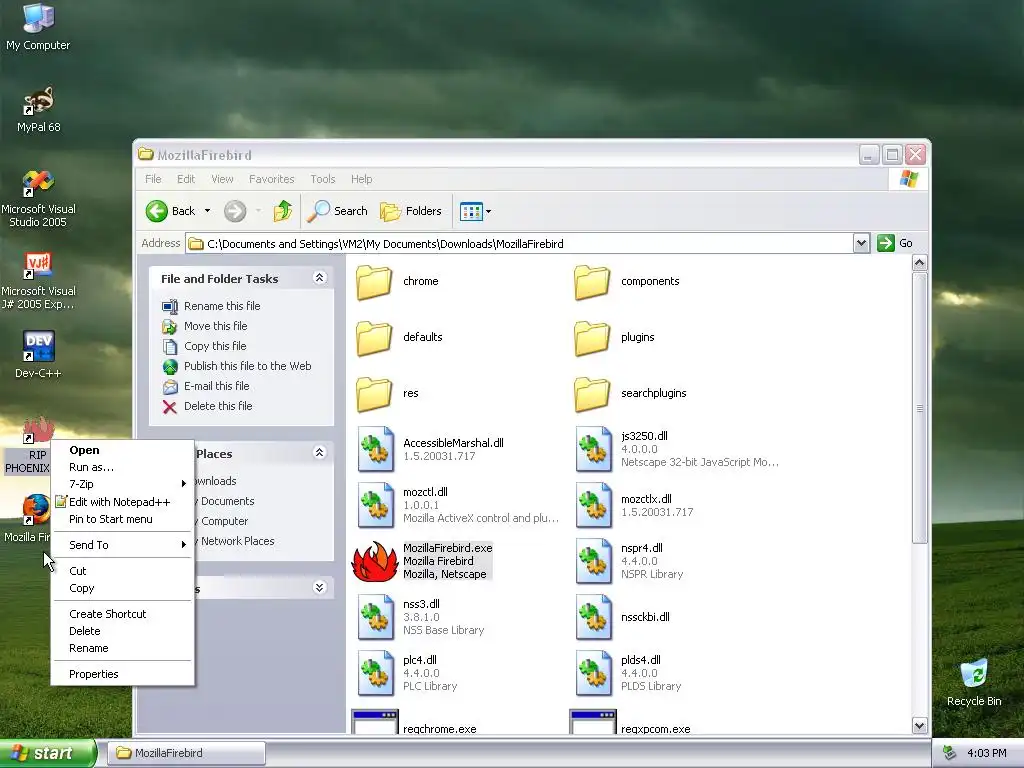
Task: Select the Dev-C++ desktop shortcut
Action: click(x=38, y=354)
